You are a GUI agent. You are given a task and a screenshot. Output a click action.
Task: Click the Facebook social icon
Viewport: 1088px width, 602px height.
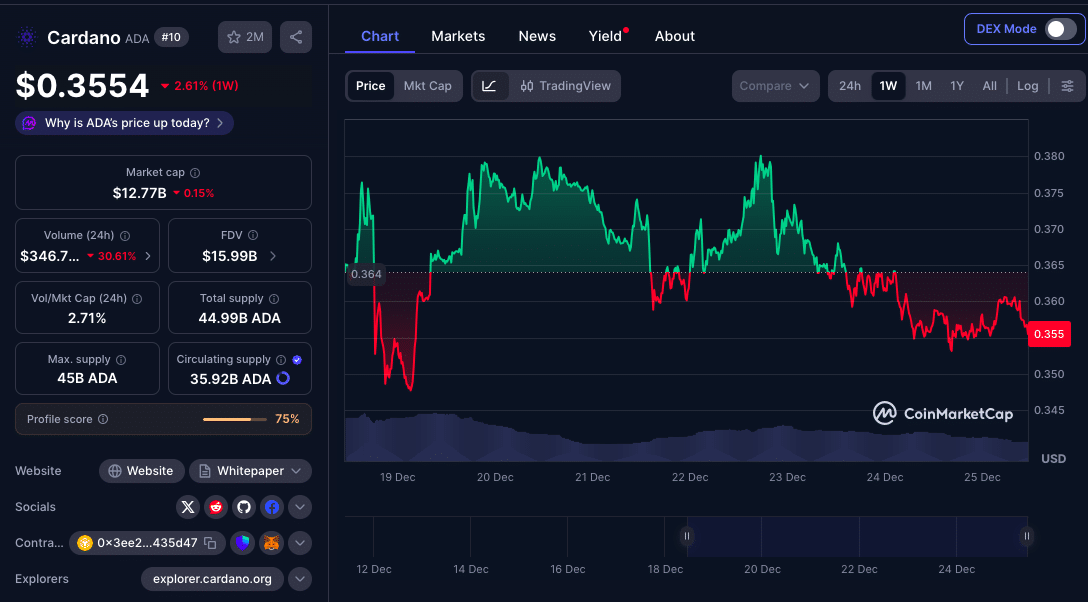coord(272,507)
